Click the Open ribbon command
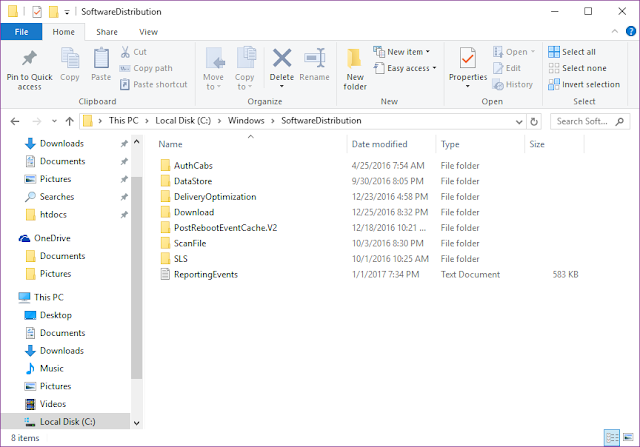 [514, 52]
